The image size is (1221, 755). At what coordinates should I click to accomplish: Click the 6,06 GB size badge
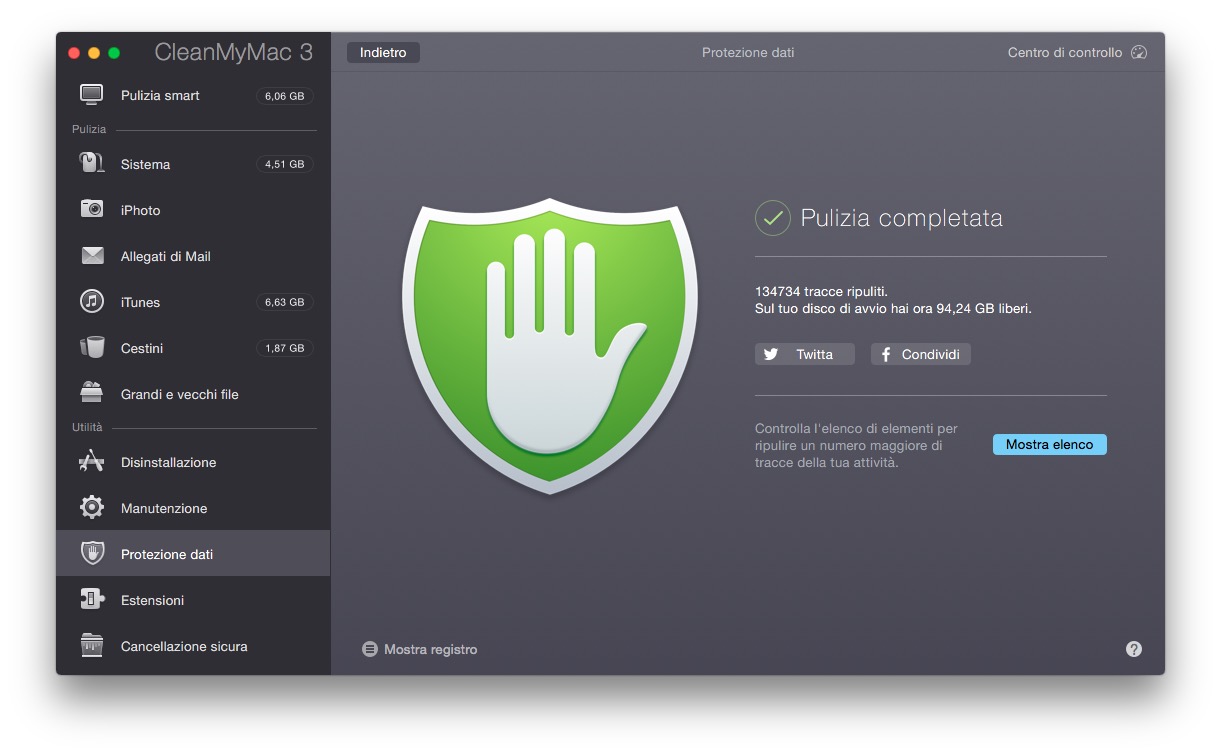[285, 96]
